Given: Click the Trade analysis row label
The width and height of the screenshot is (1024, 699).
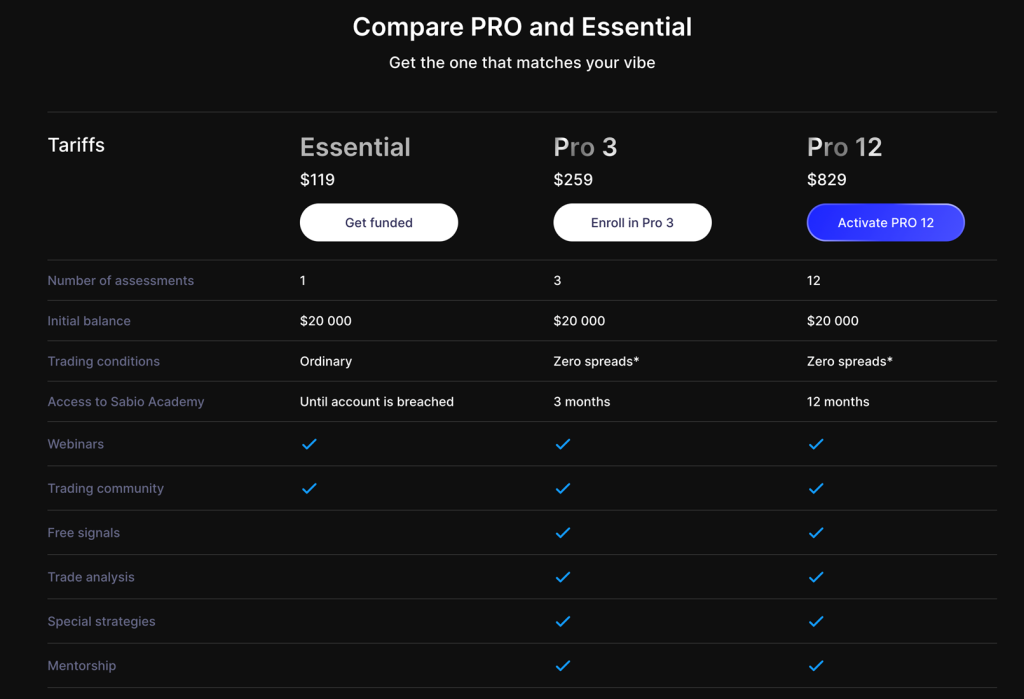Looking at the screenshot, I should (91, 577).
